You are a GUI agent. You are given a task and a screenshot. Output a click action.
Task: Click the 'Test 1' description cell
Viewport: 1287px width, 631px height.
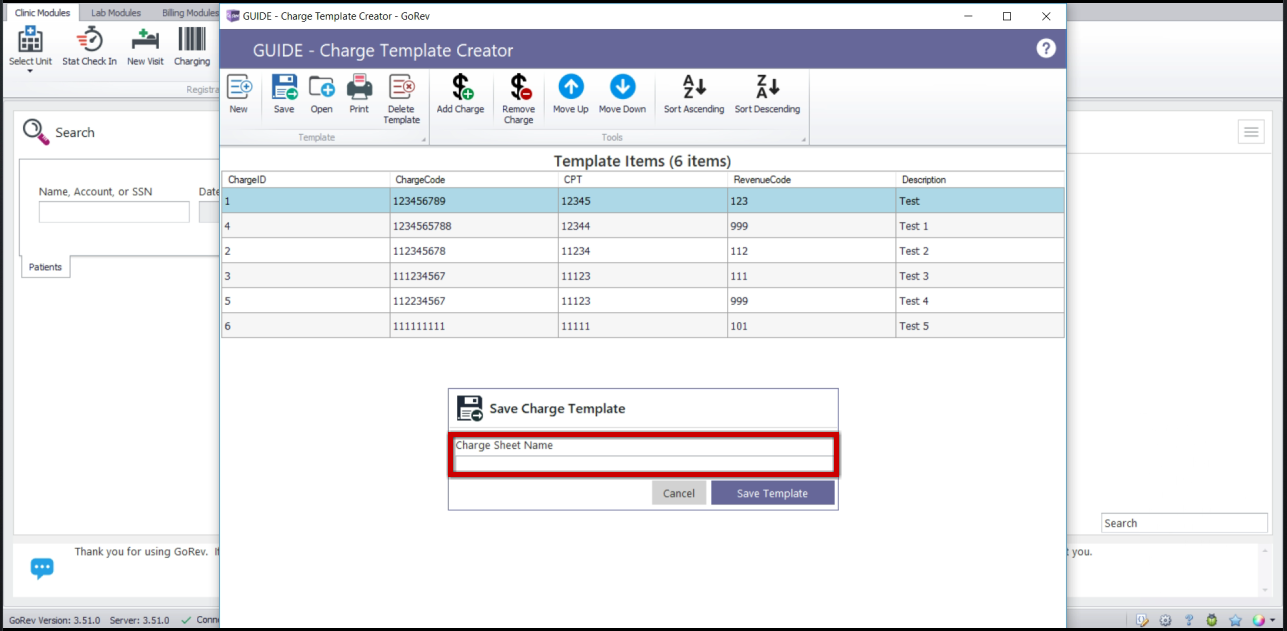point(980,226)
